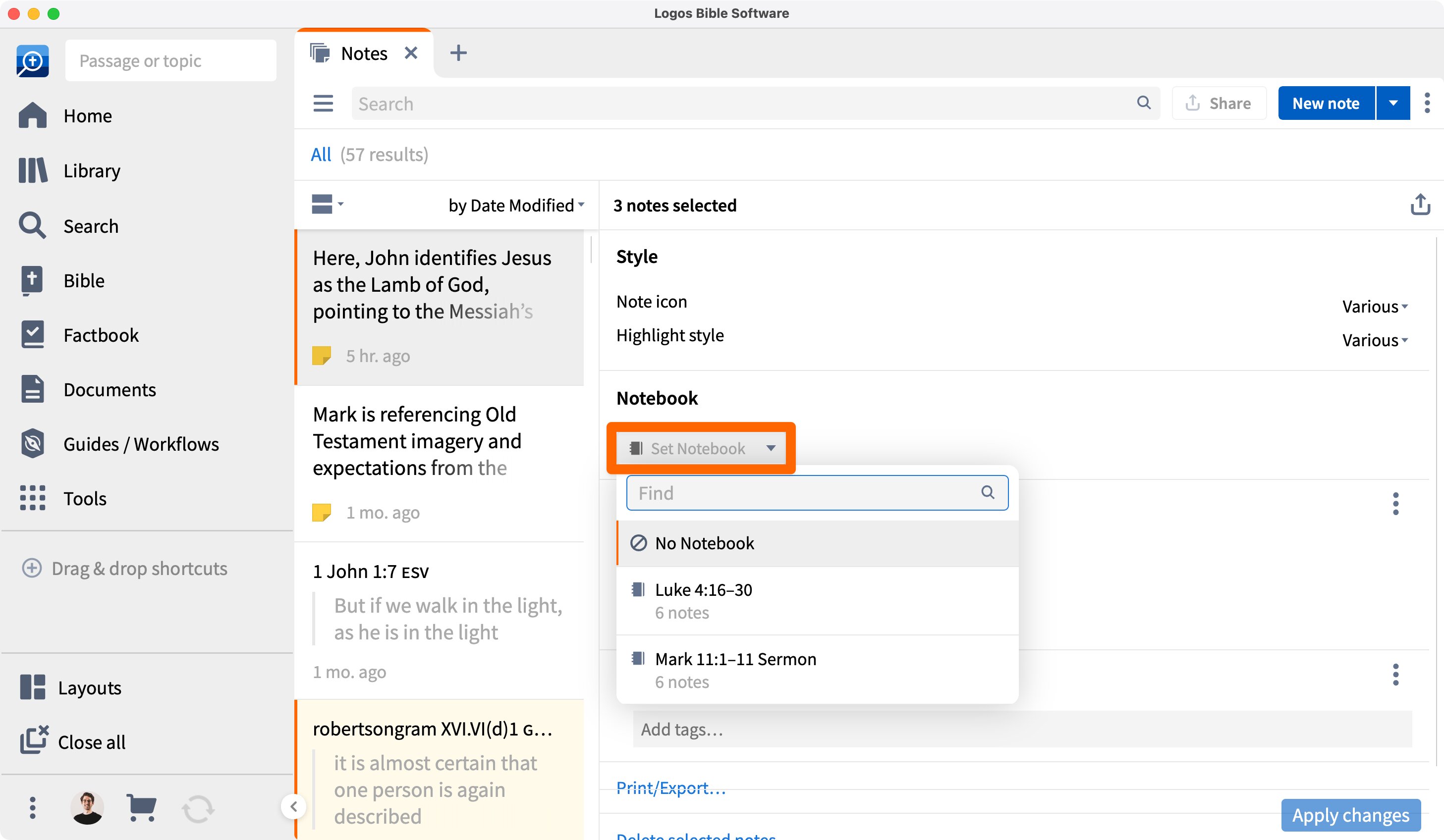Open the upper three-dot menu below Notebook

1395,503
